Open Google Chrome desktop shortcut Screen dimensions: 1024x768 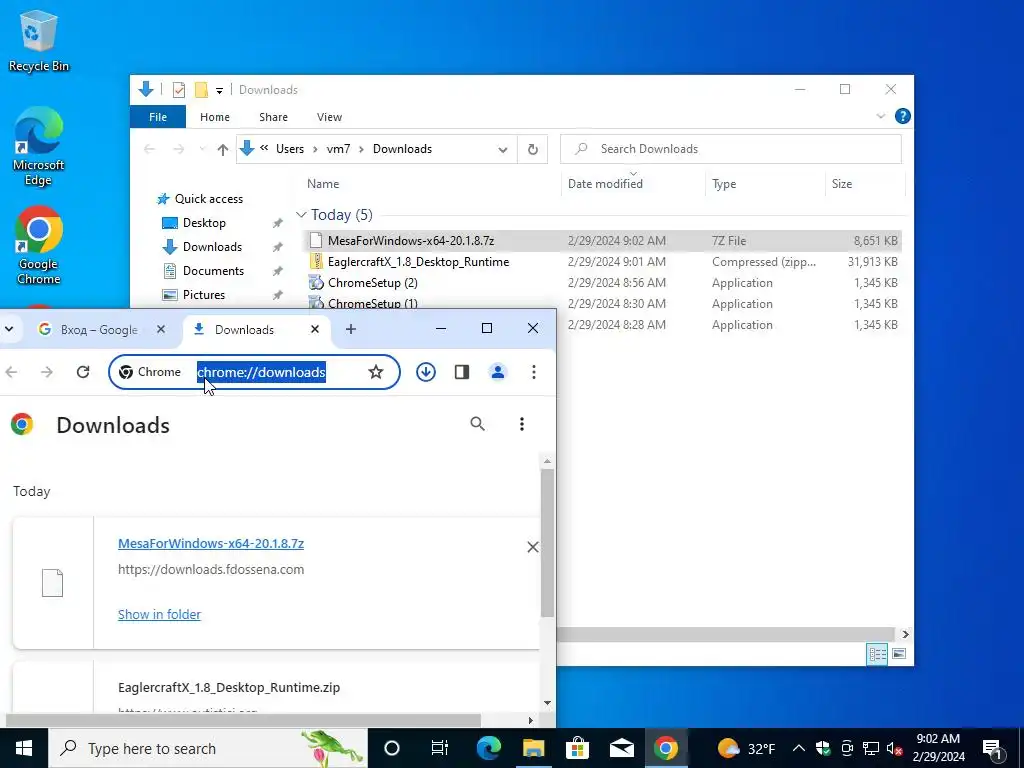point(38,246)
